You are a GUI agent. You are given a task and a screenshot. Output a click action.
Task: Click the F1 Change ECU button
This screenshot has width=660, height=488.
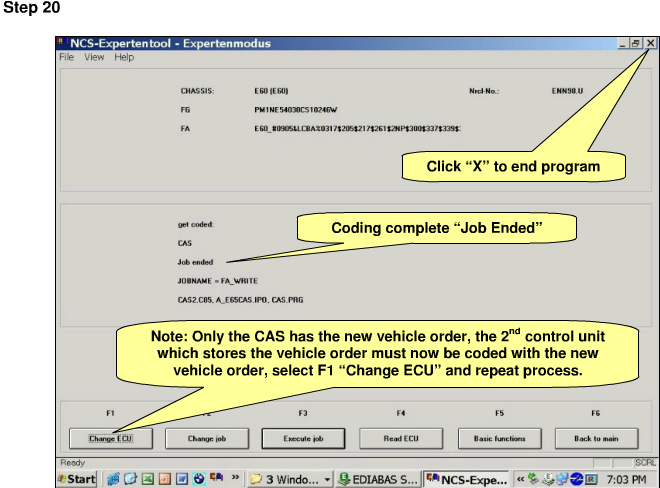coord(111,439)
